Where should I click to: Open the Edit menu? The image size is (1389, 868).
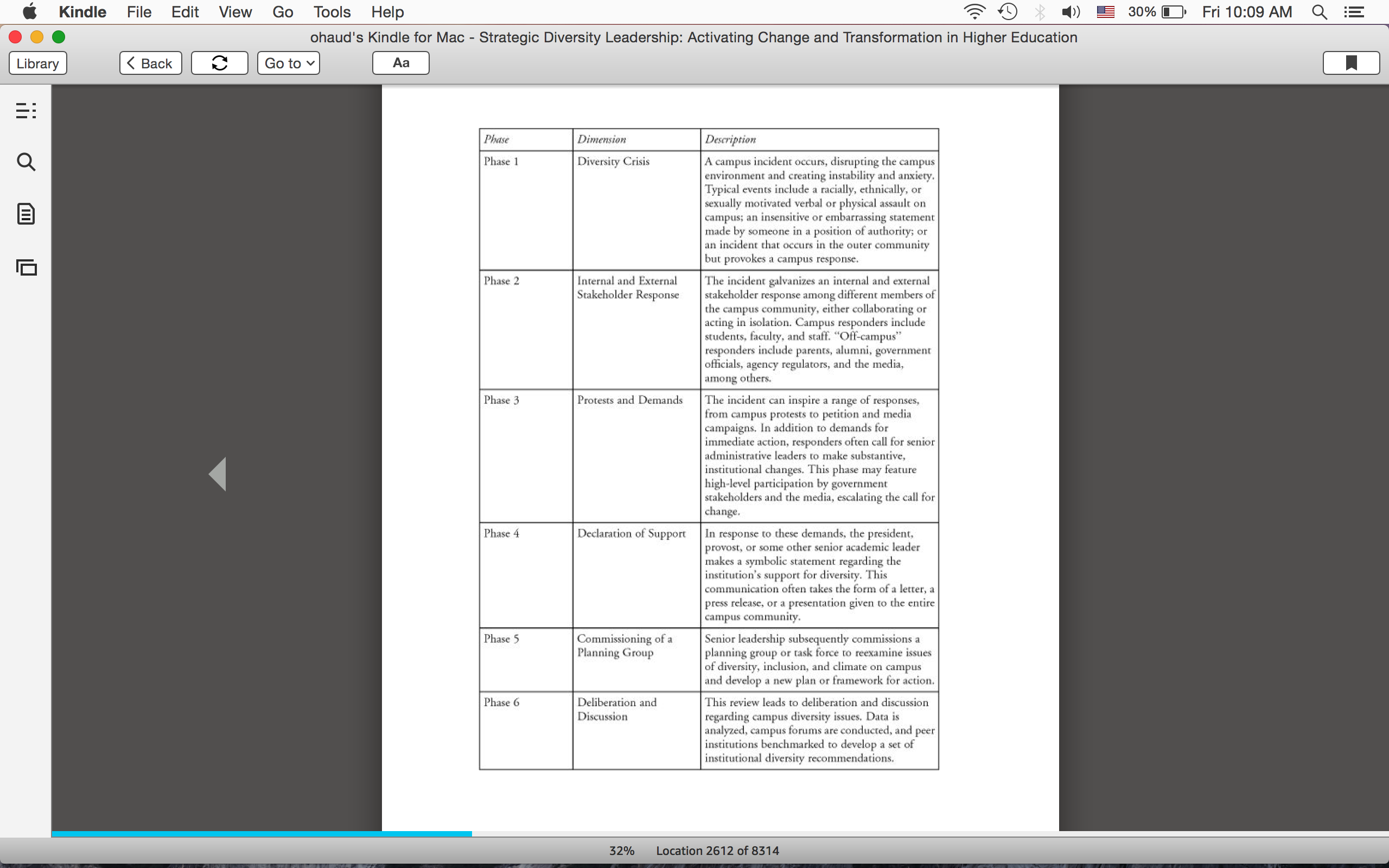click(185, 12)
